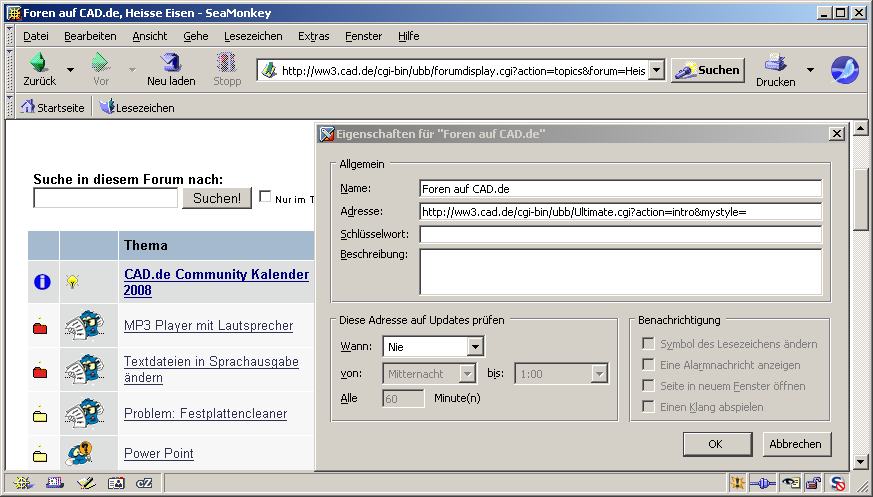Enable Seite in neuem Fenster öffnen

[648, 386]
